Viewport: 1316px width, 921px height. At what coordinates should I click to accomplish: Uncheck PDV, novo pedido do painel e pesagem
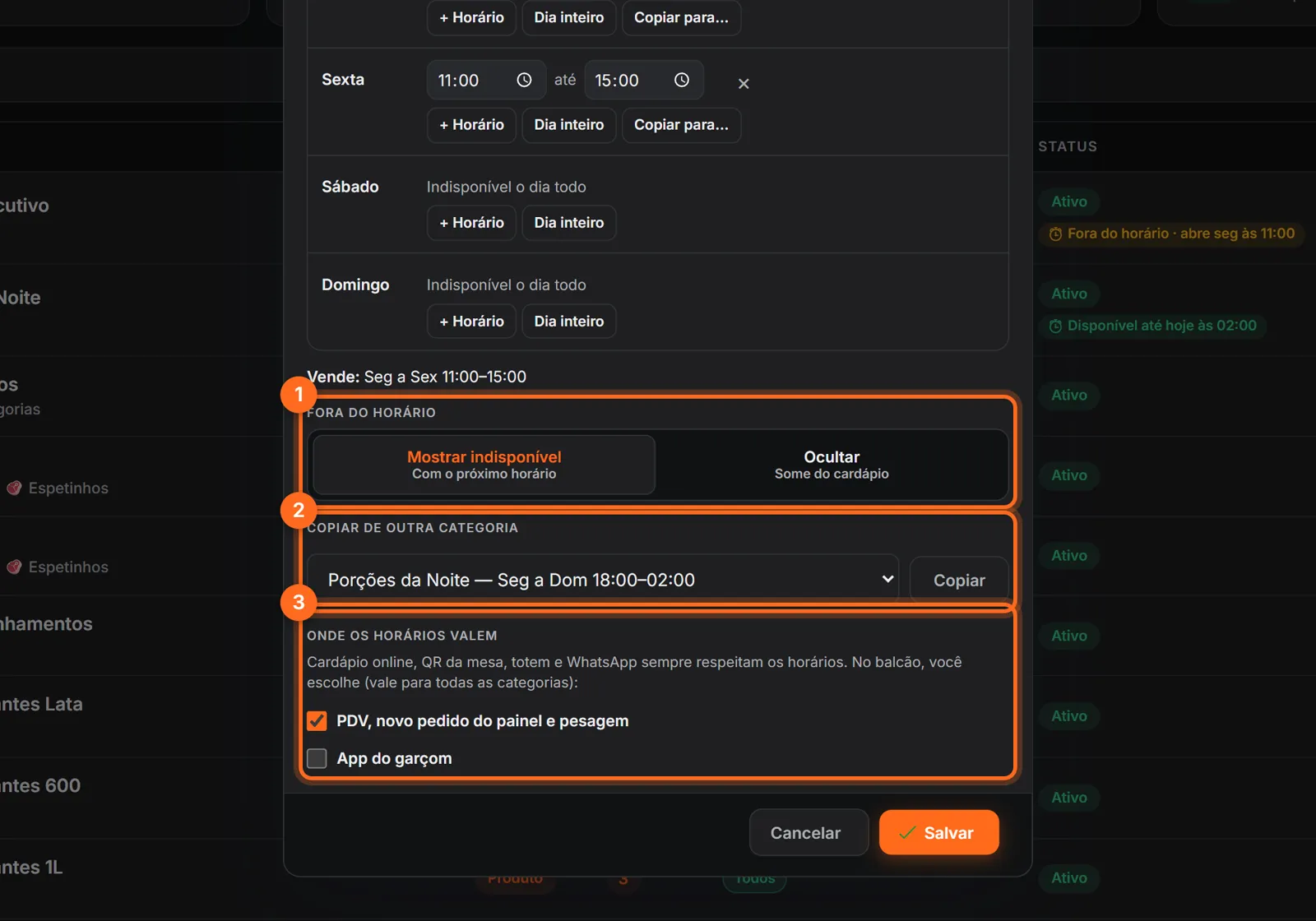[317, 721]
